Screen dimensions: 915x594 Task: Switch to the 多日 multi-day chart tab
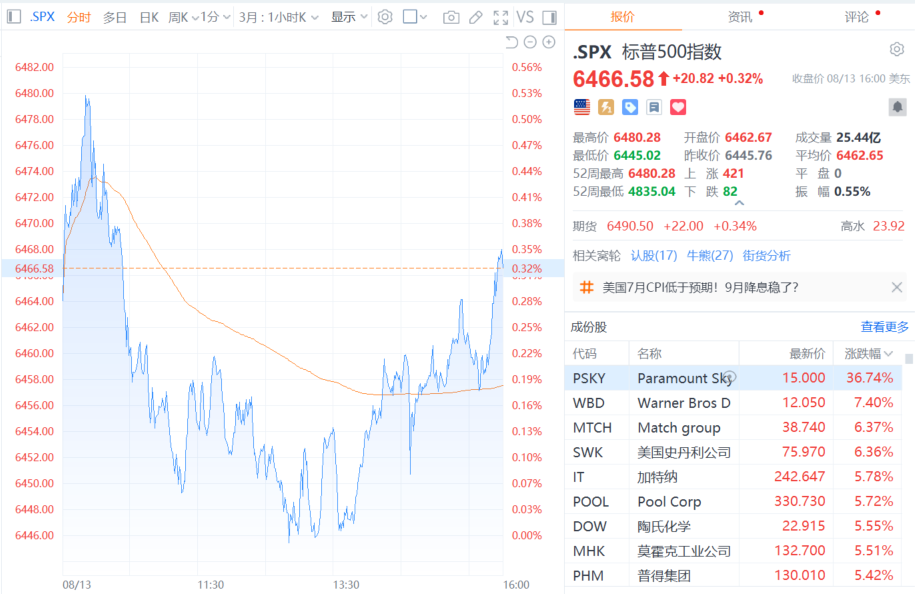point(114,18)
